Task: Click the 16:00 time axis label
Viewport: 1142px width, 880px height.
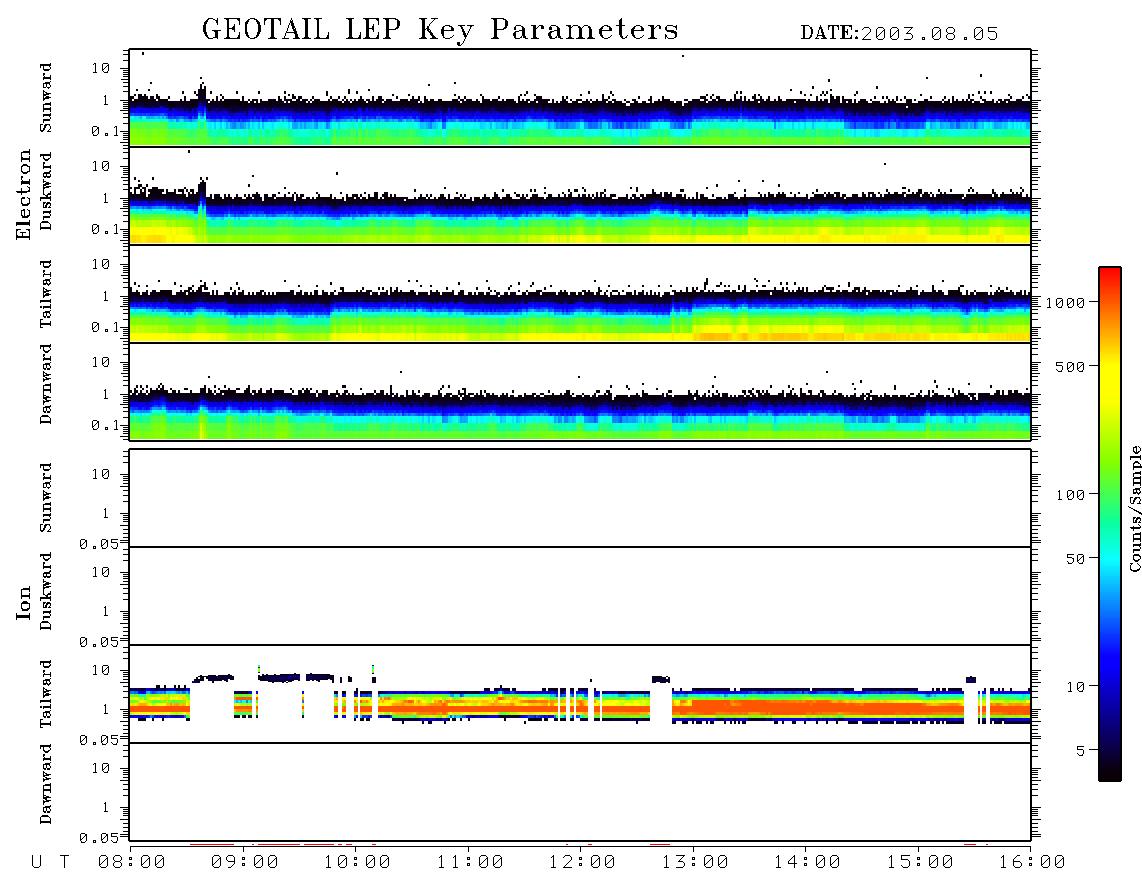Action: pos(1031,863)
